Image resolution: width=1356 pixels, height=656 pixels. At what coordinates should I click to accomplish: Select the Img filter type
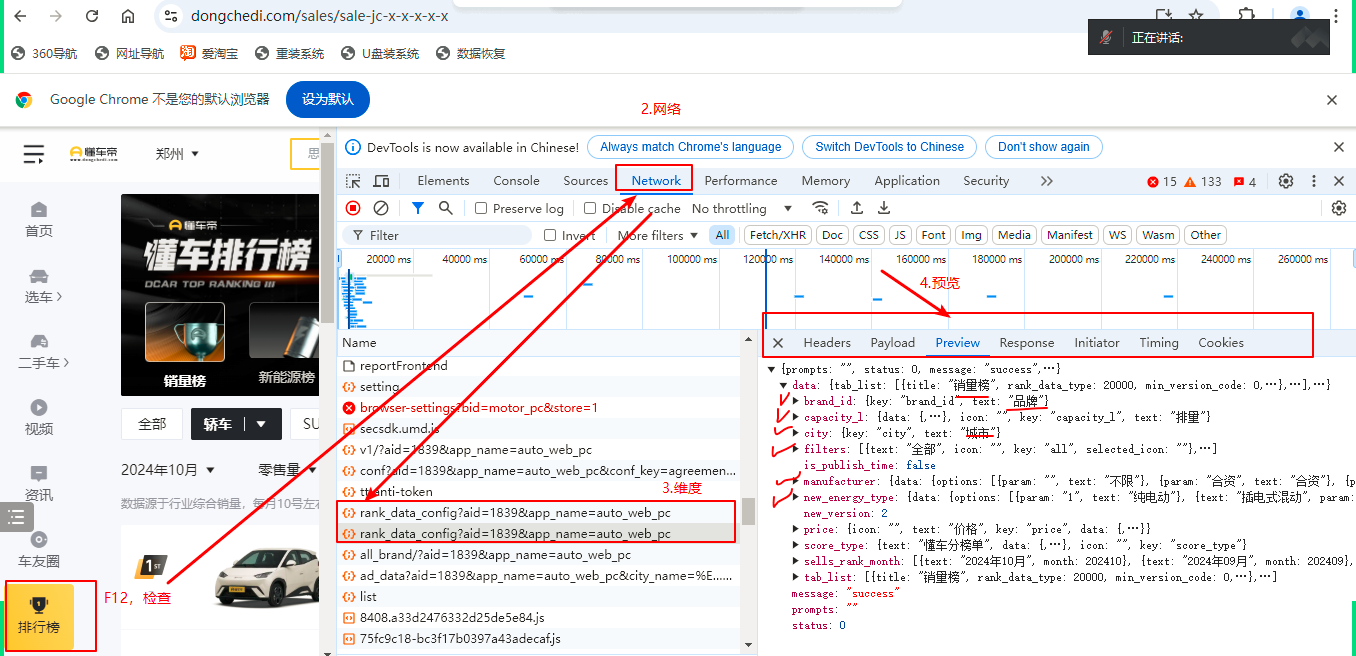point(970,235)
